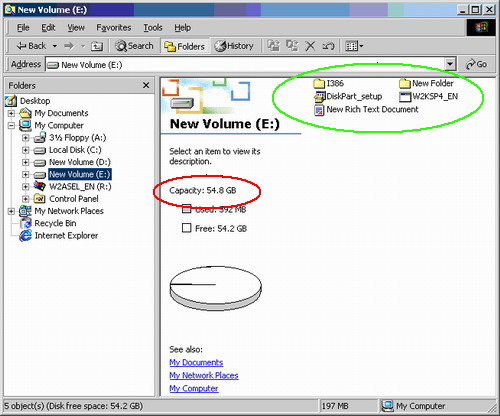Select My Network Places icon

point(25,211)
